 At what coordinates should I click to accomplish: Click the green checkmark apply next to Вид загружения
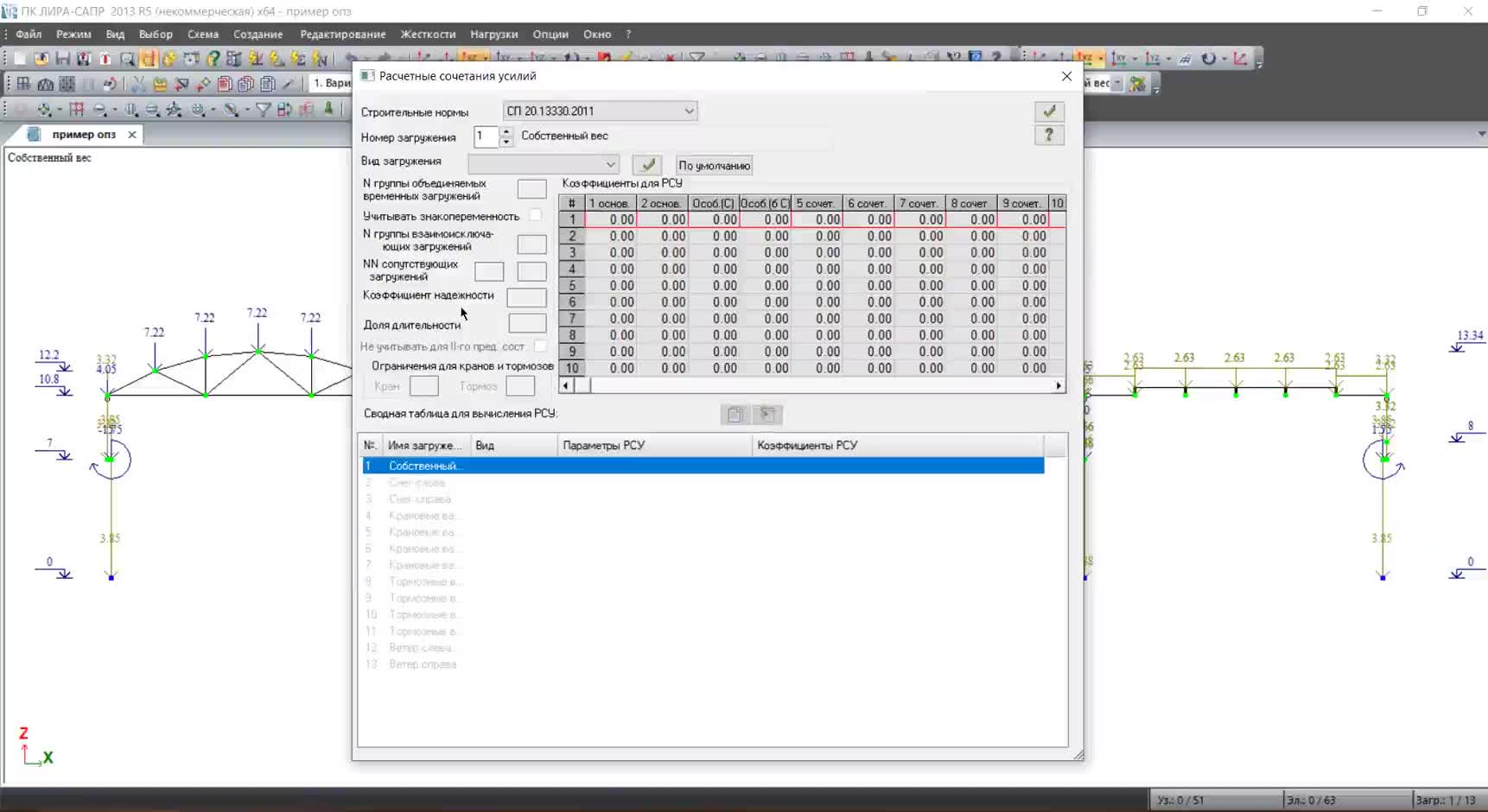647,165
